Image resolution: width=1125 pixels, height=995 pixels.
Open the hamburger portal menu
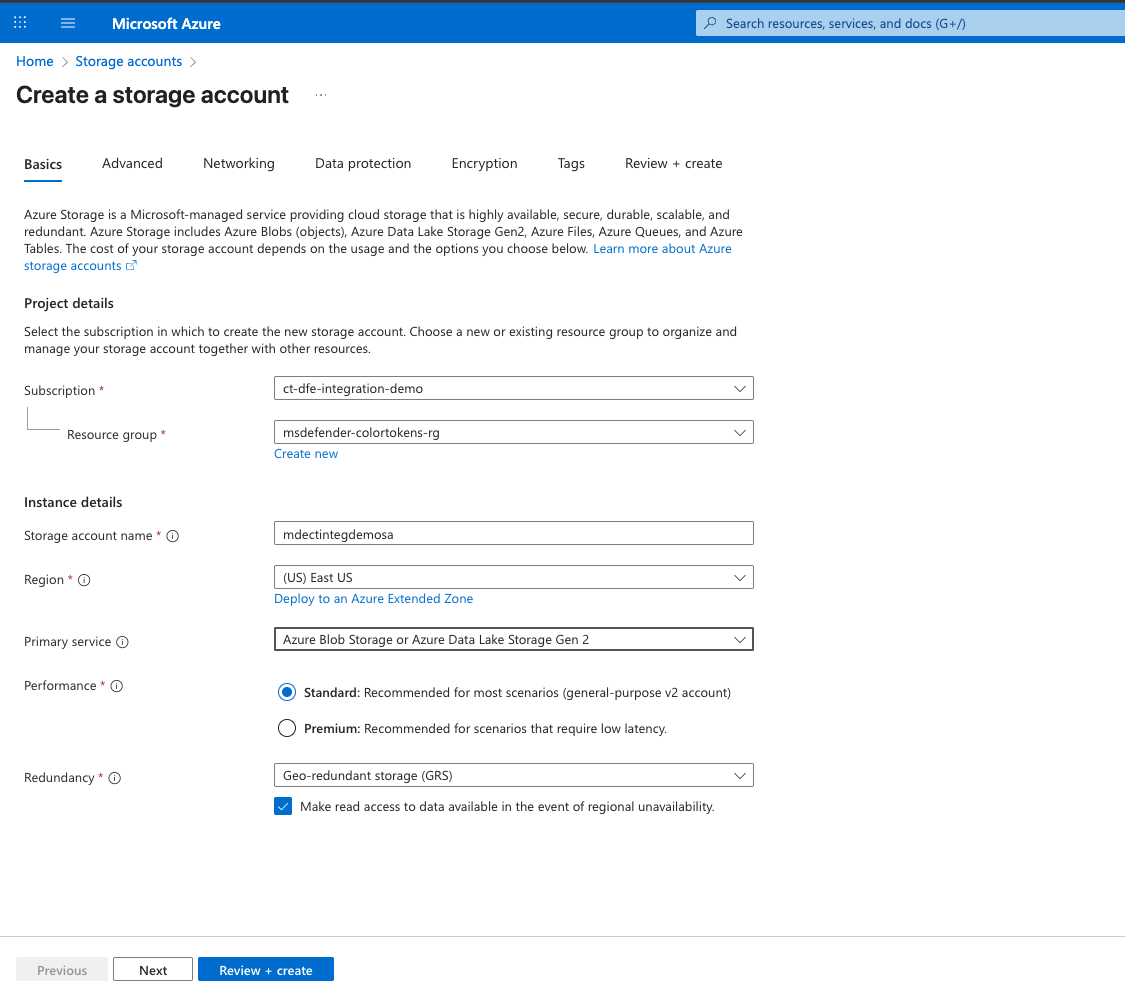[68, 23]
